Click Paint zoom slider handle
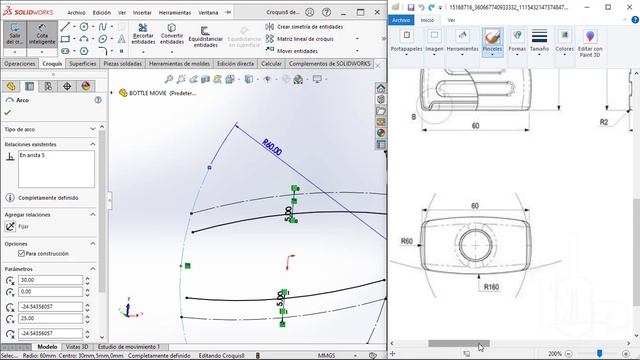 point(599,353)
